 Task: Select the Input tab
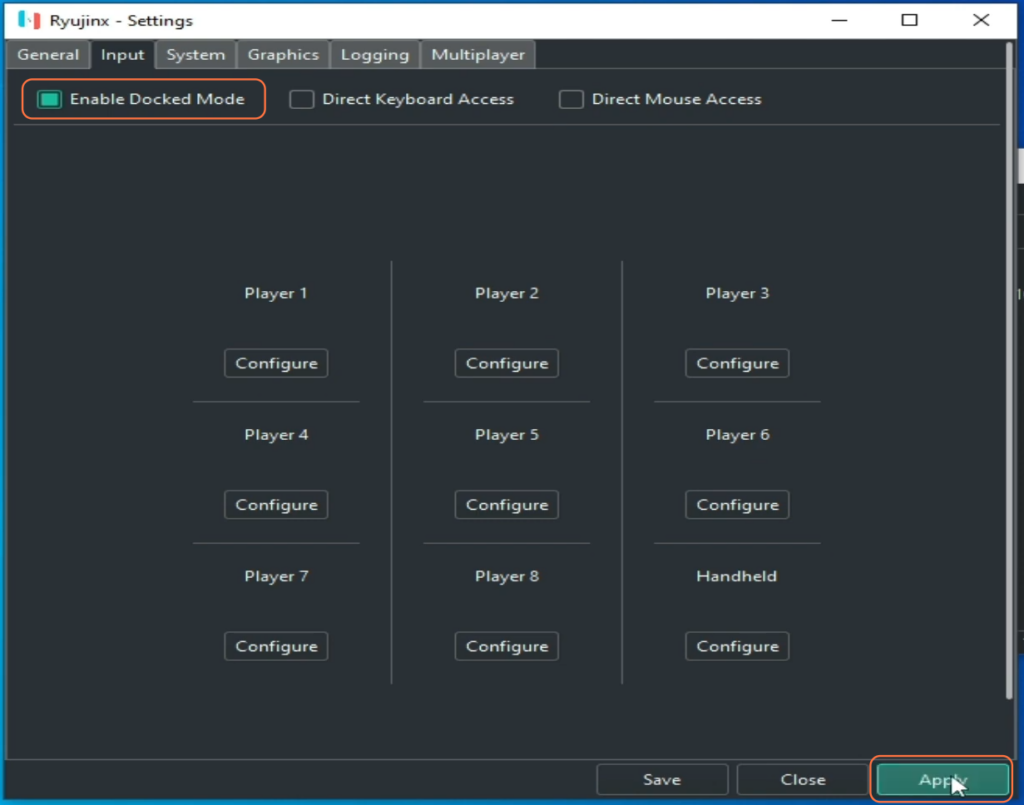(x=123, y=55)
